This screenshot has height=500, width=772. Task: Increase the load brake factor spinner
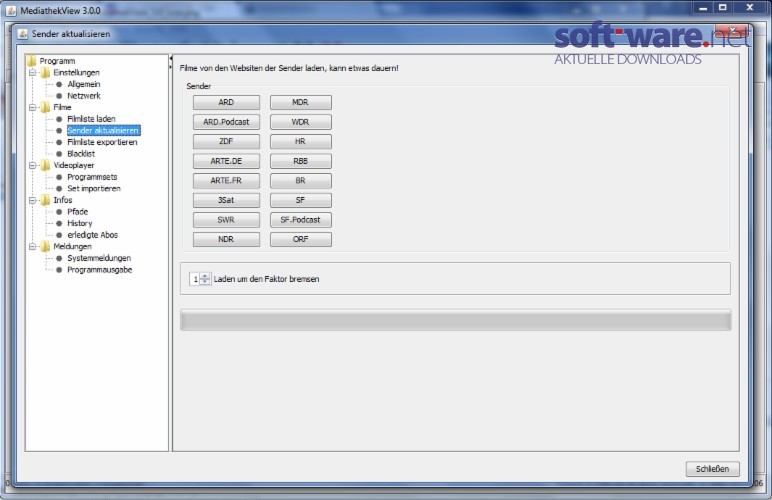[x=205, y=276]
